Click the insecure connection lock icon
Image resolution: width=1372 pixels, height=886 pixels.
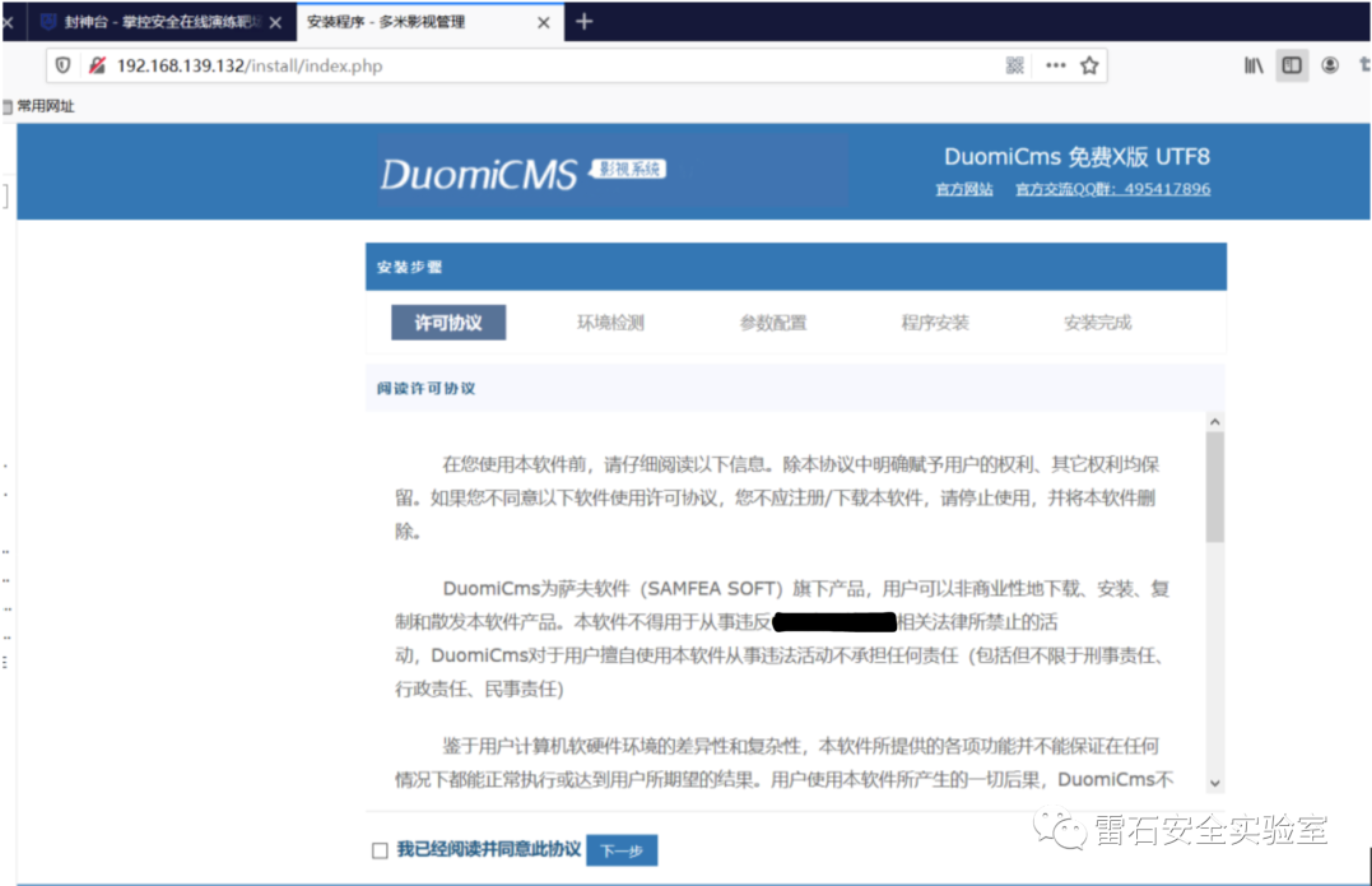click(97, 66)
